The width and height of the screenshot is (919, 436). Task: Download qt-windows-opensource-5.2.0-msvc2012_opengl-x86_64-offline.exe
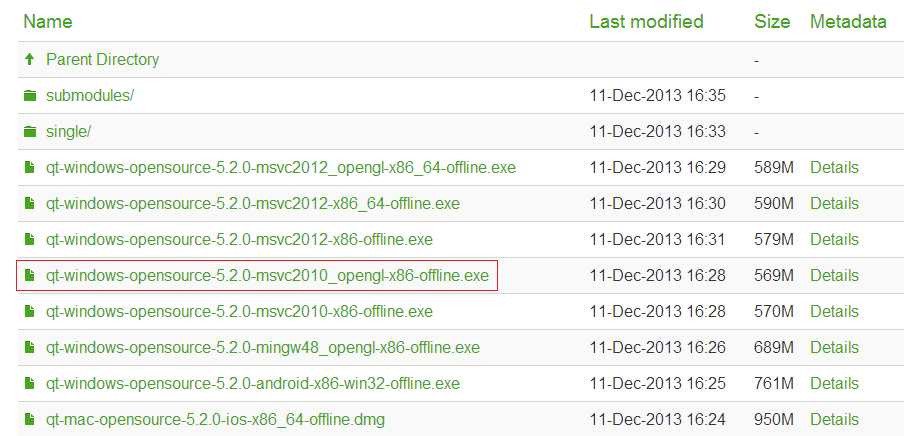tap(281, 168)
